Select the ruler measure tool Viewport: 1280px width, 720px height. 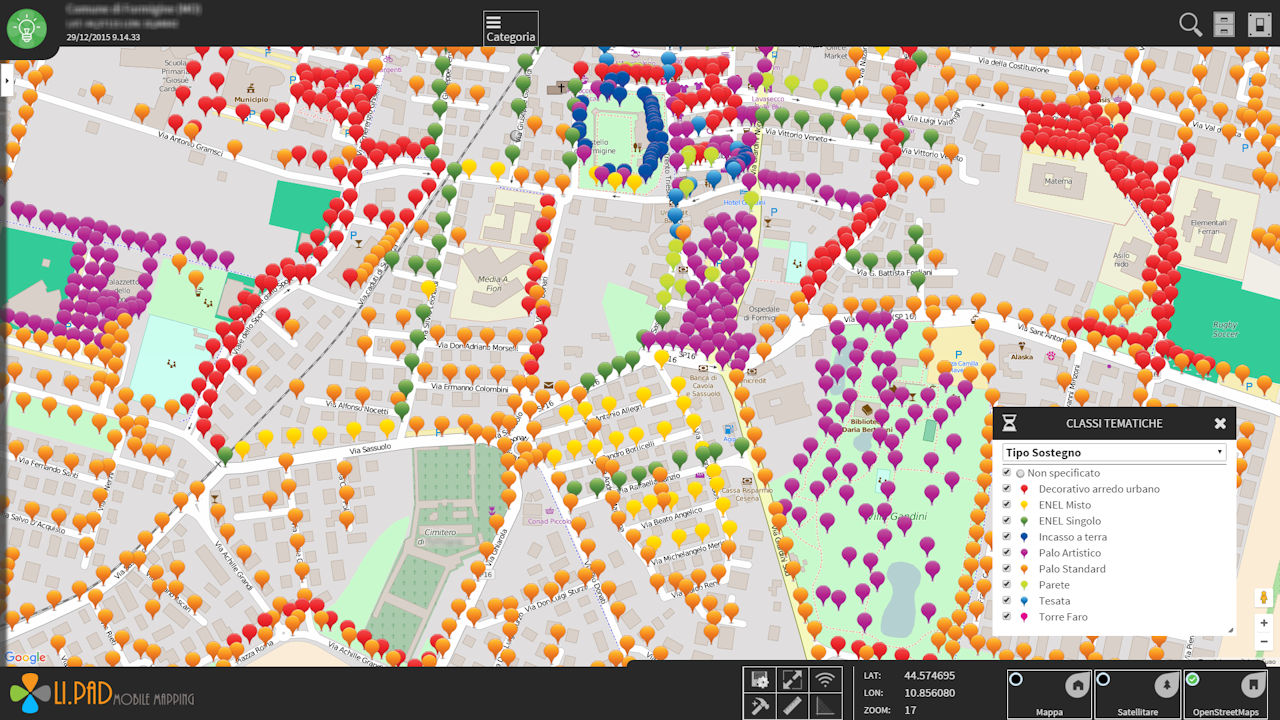tap(792, 706)
